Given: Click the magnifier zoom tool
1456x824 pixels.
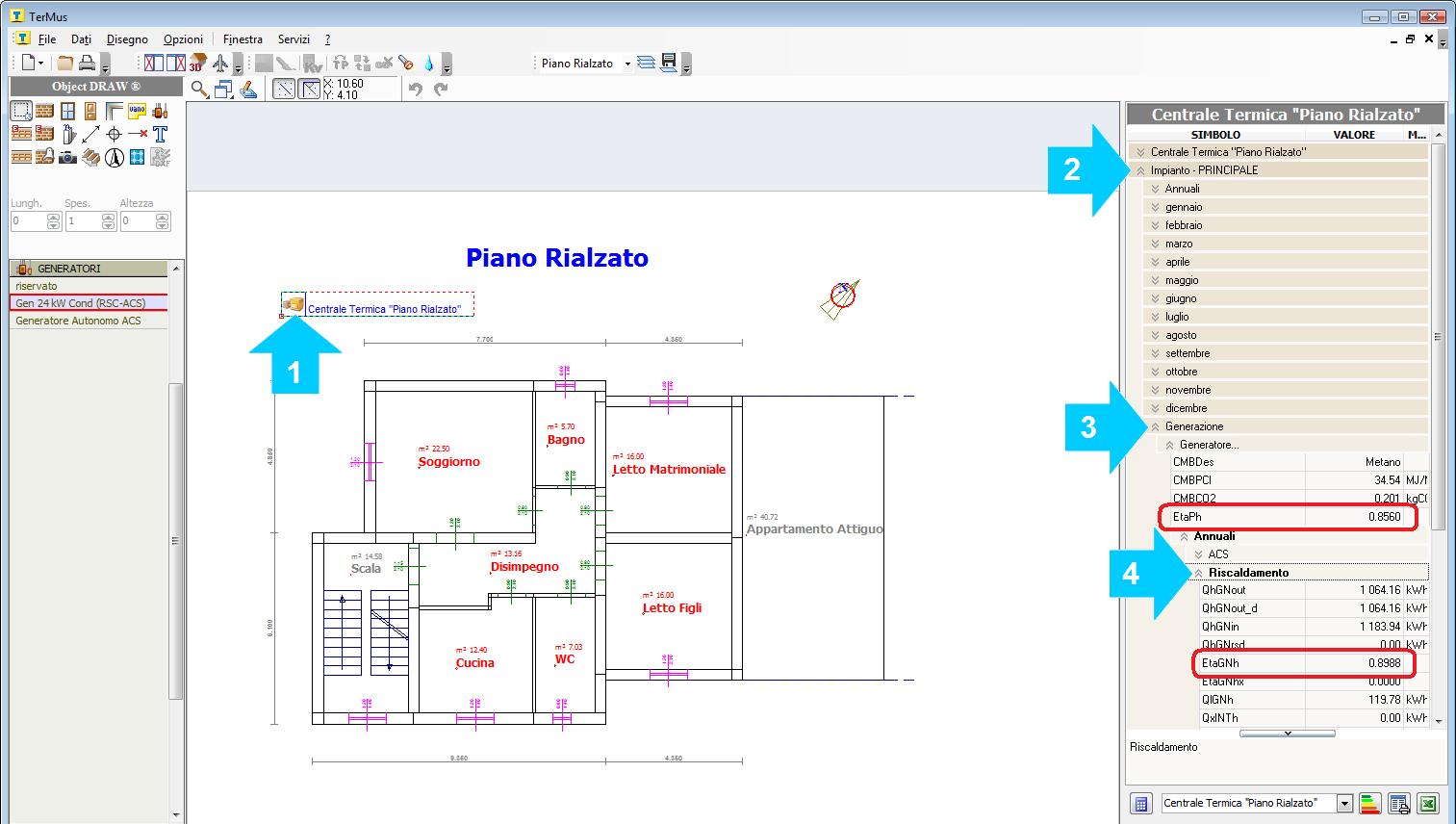Looking at the screenshot, I should 199,90.
